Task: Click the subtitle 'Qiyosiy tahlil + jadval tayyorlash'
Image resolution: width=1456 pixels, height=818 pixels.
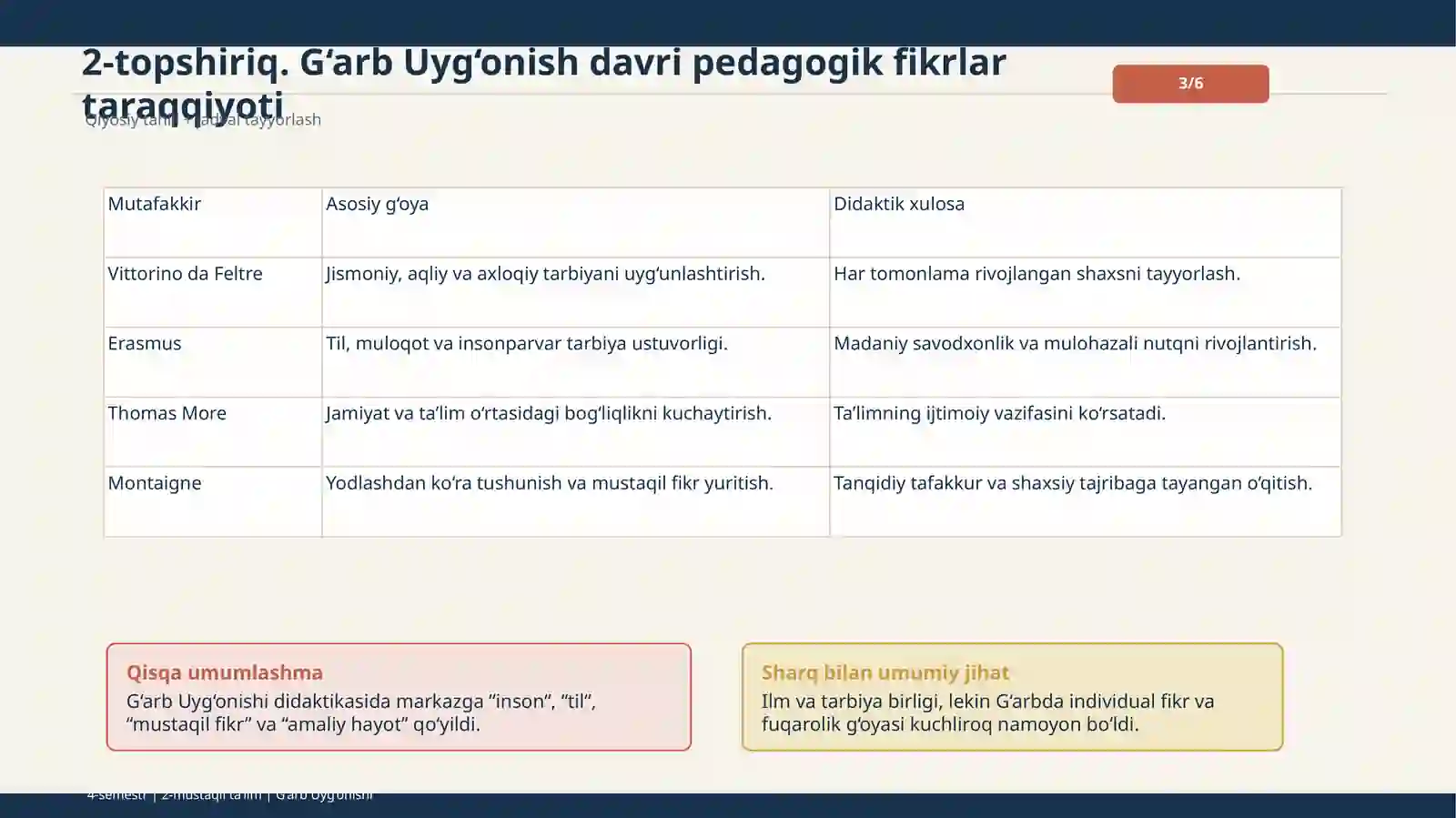Action: [x=203, y=119]
